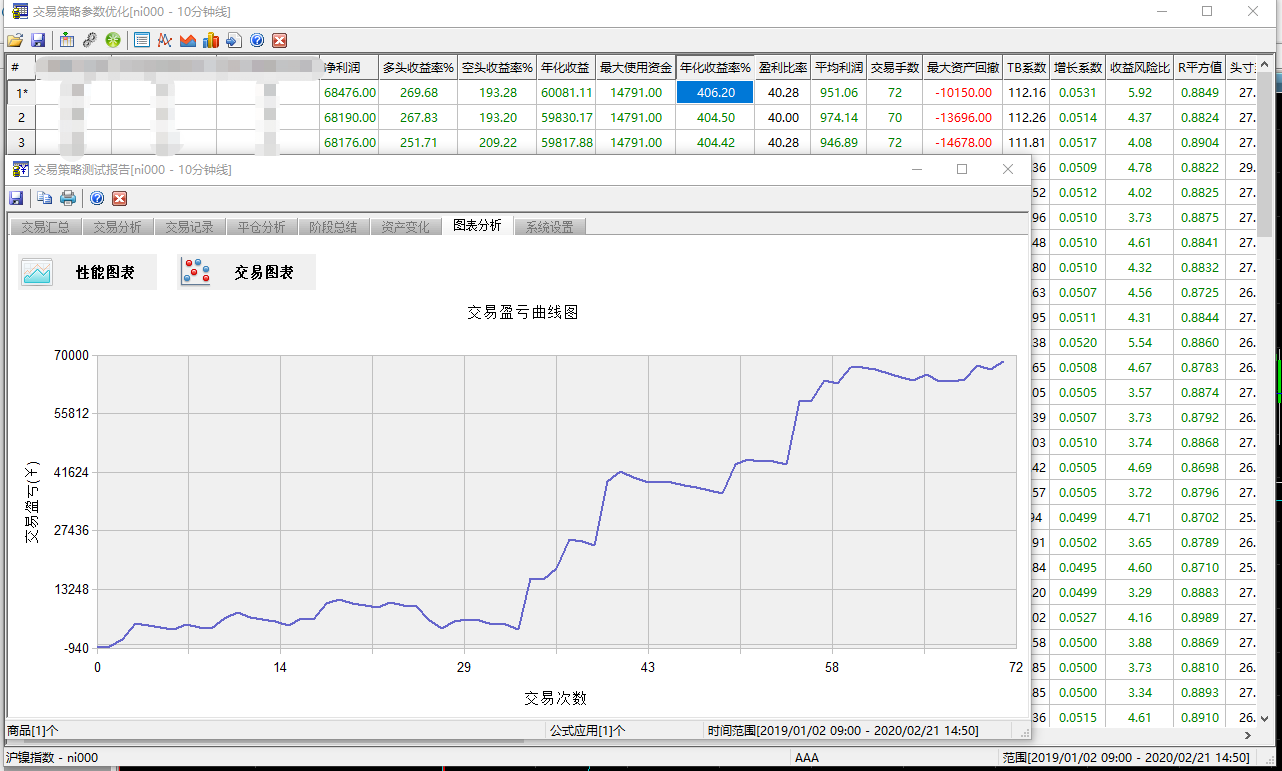
Task: Open the line chart icon in top toolbar
Action: point(164,40)
